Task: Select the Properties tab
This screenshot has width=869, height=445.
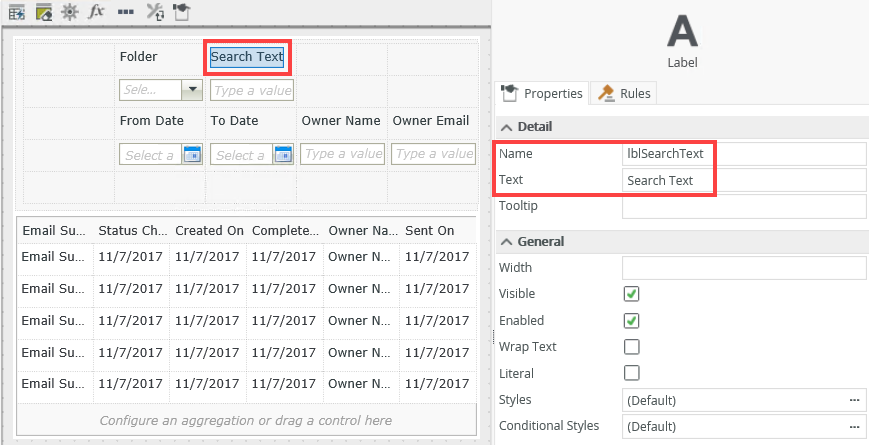Action: pos(542,93)
